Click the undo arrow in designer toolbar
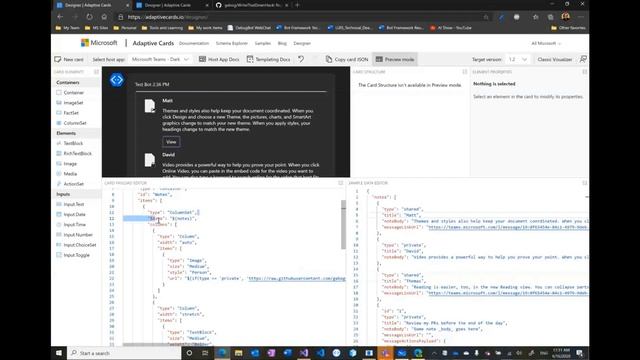This screenshot has height=360, width=640. point(301,59)
